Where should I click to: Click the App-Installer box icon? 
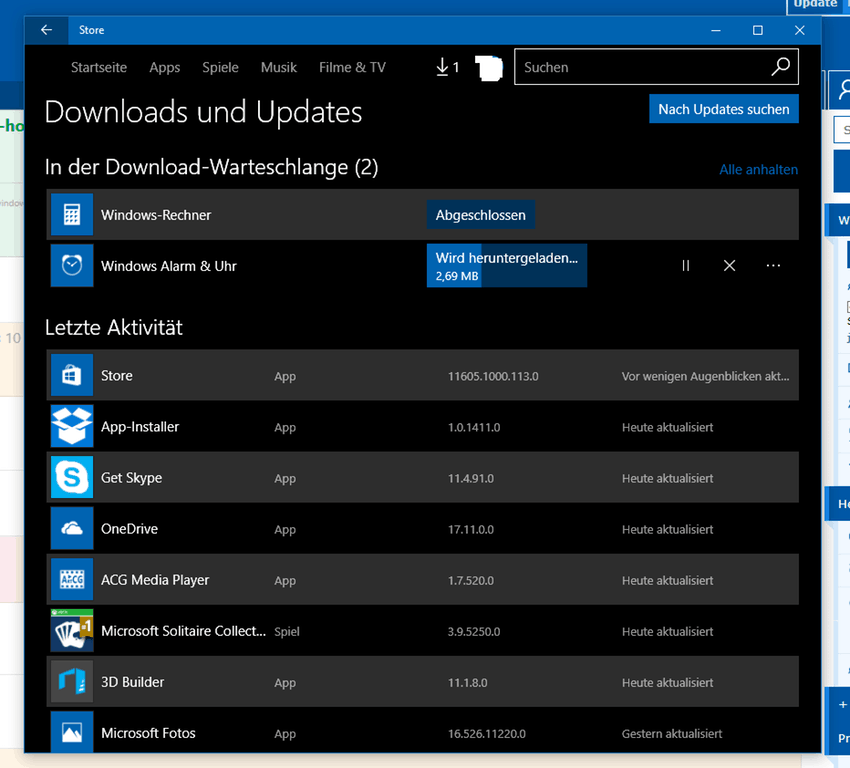click(72, 427)
